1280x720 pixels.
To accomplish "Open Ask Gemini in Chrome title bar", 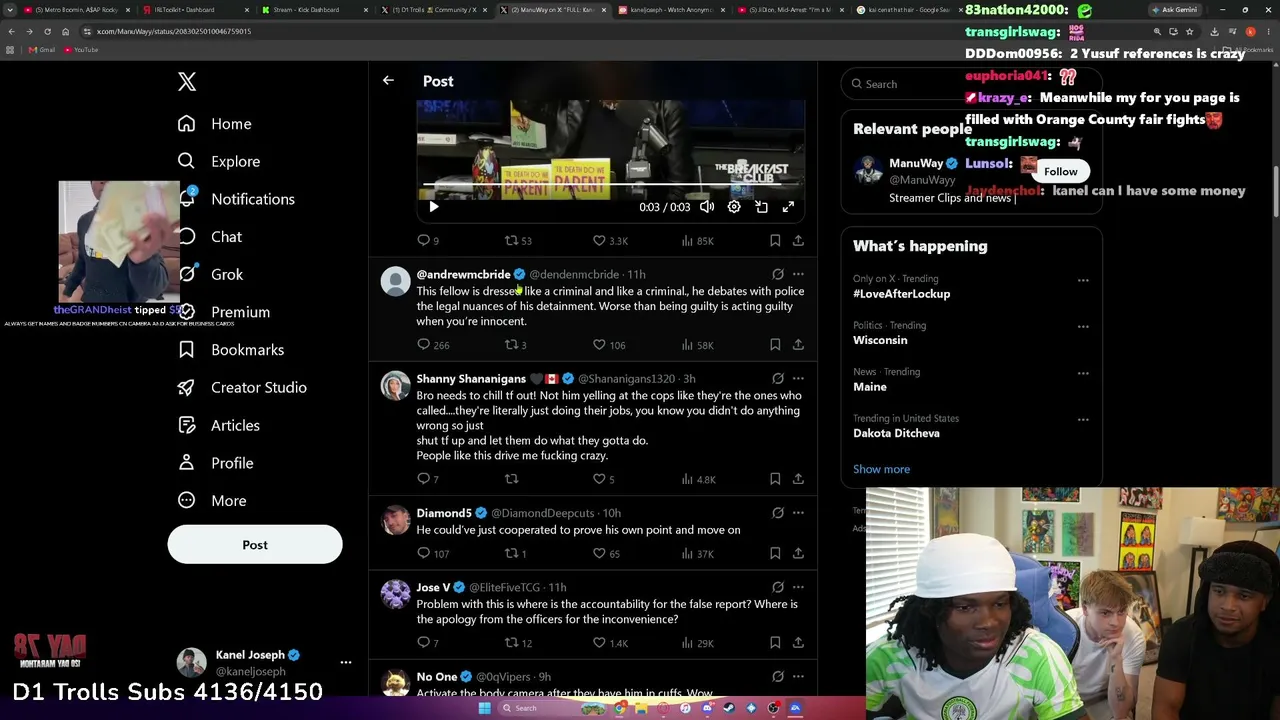I will coord(1174,10).
